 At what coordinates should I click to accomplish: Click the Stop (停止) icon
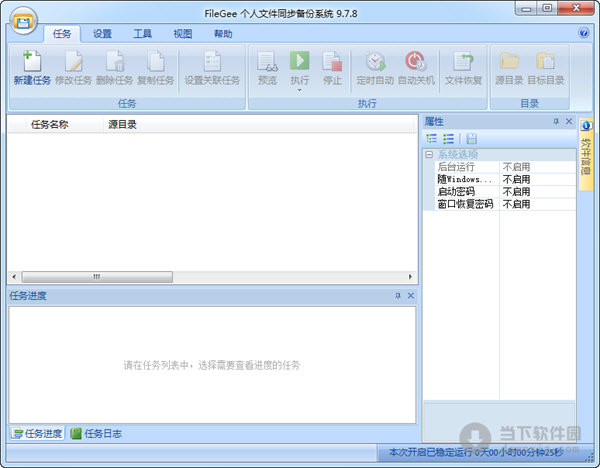pyautogui.click(x=332, y=61)
